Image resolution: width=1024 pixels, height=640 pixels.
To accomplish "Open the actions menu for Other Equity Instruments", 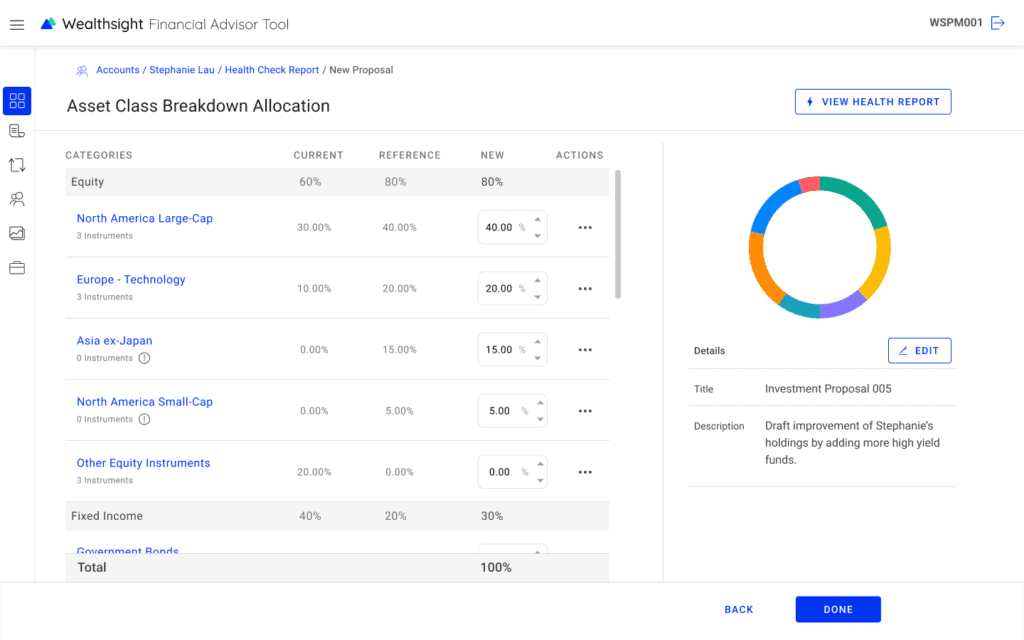I will 585,471.
